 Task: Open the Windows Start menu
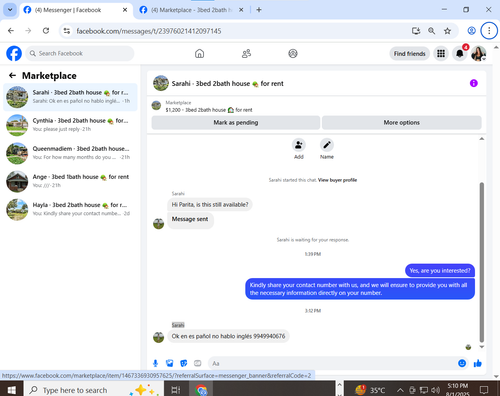11,390
